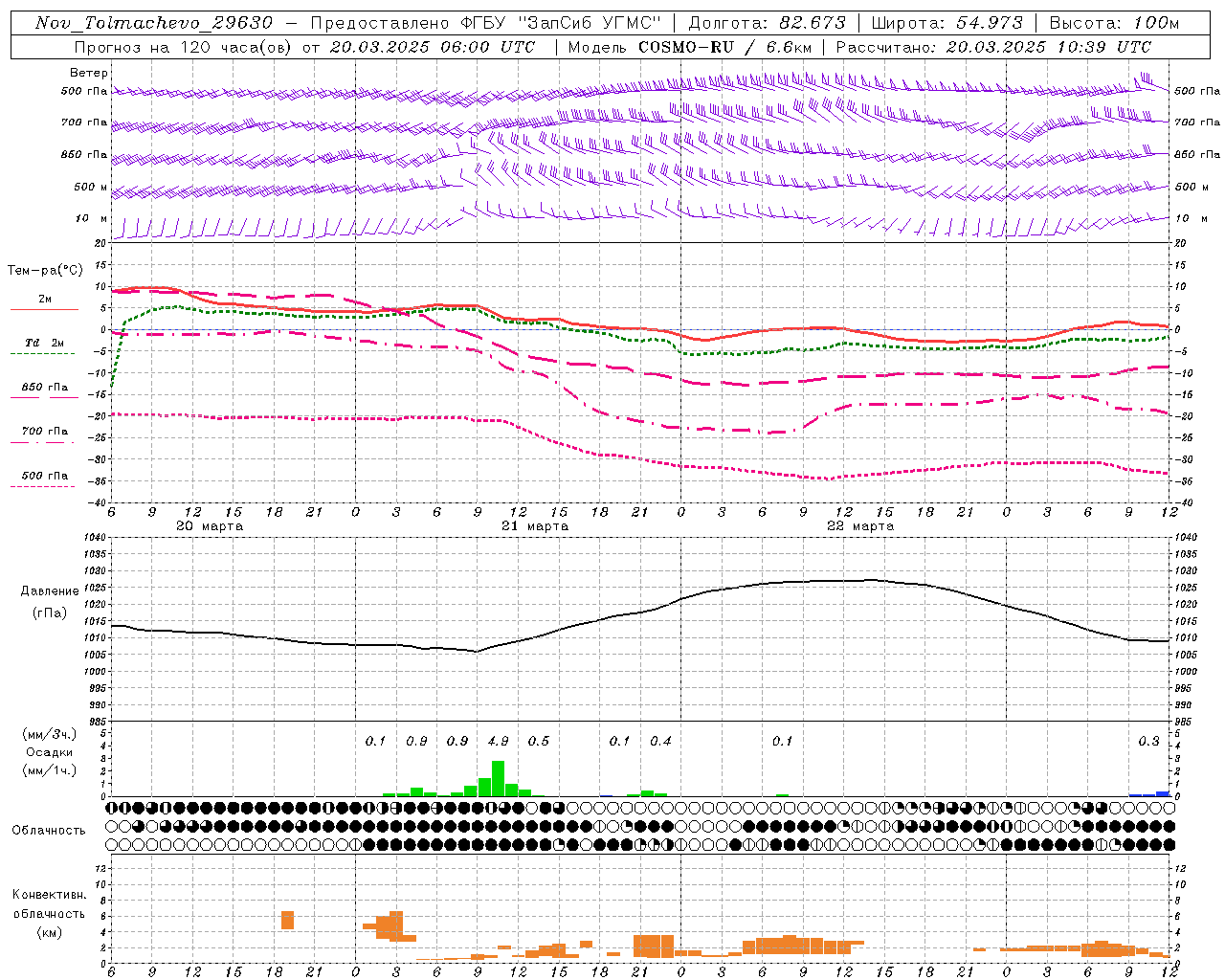Image resolution: width=1225 pixels, height=980 pixels.
Task: Select Рассчитано: 20.03.2025 10:39 UTC timestamp
Action: (993, 47)
